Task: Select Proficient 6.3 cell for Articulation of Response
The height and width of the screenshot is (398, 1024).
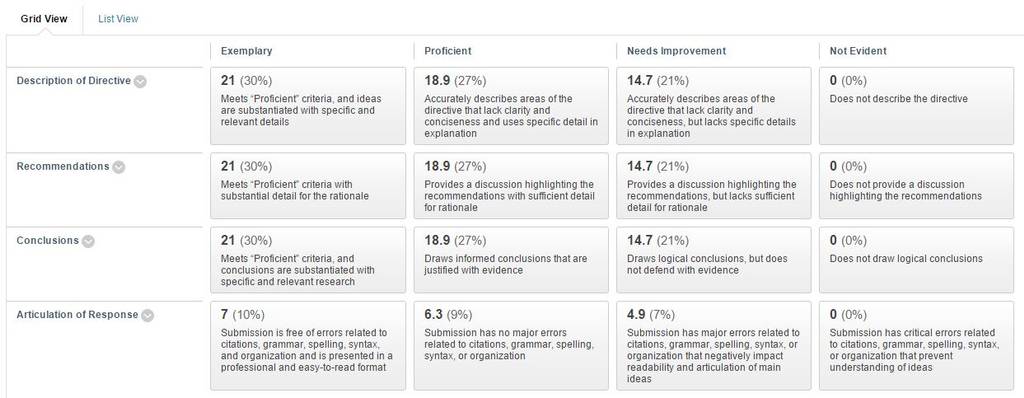Action: [511, 346]
